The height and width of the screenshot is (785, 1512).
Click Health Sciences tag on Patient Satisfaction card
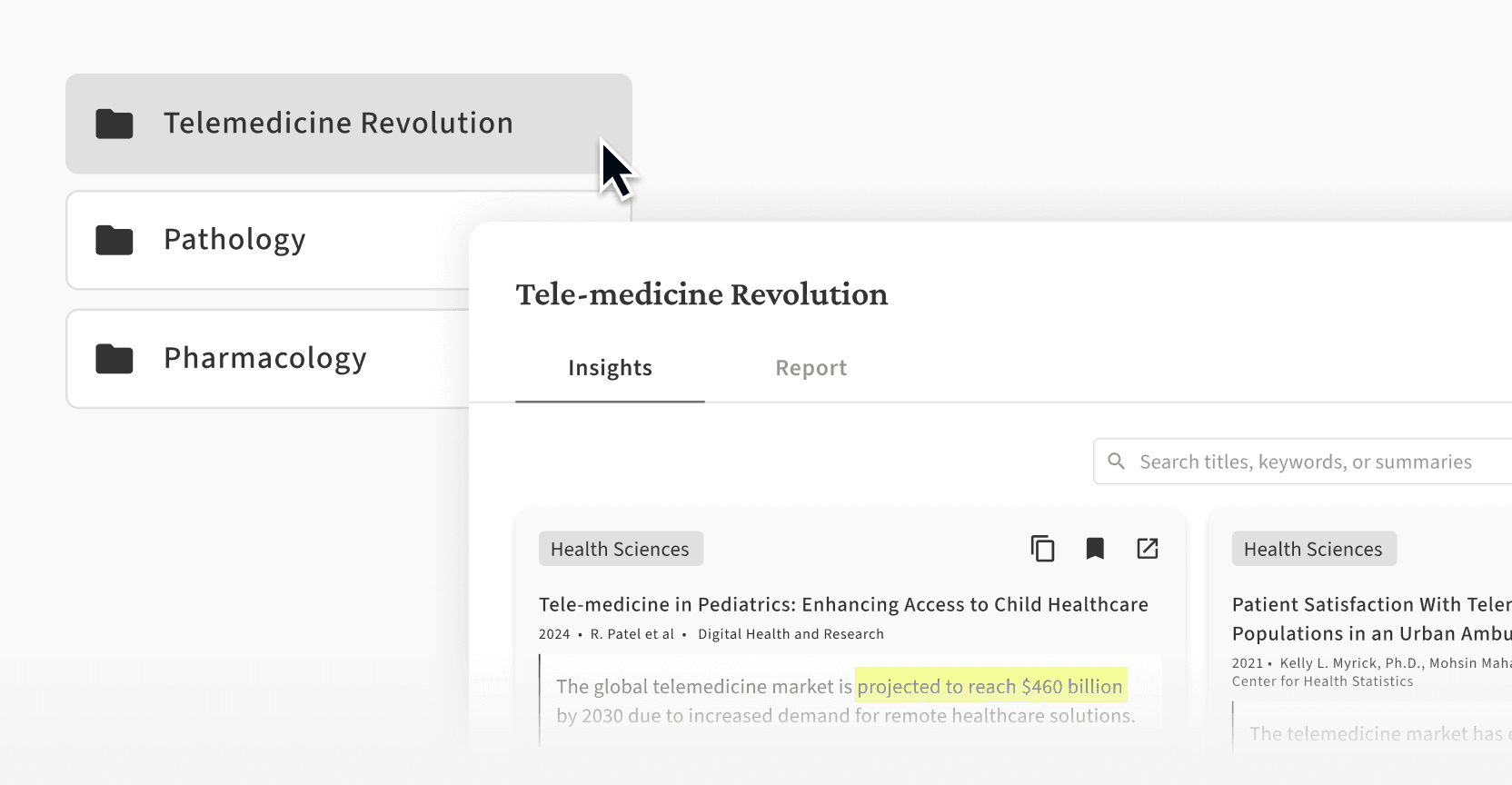point(1314,549)
